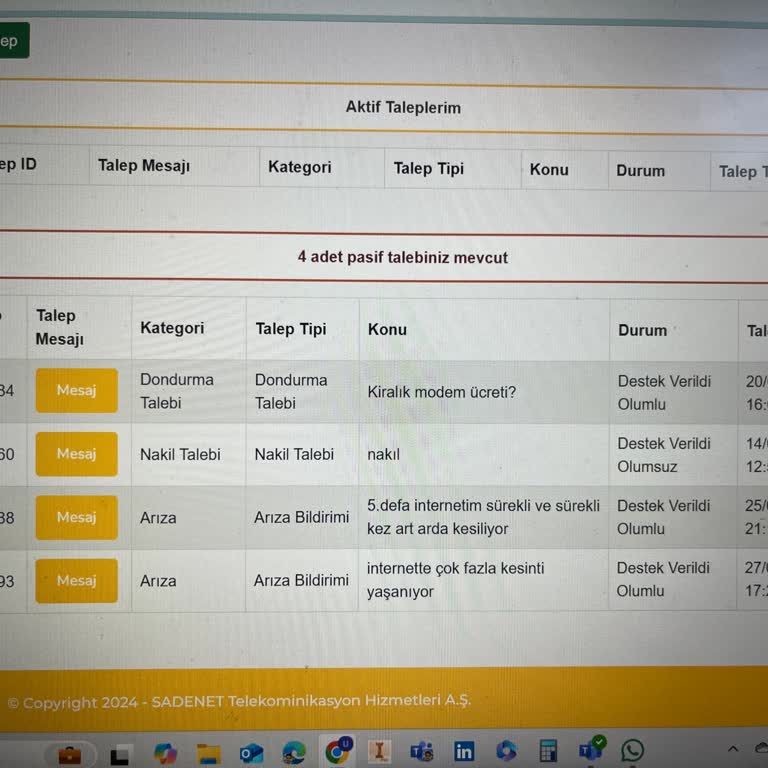Click Dondurma Talebi in Kategori column
768x768 pixels.
point(177,391)
